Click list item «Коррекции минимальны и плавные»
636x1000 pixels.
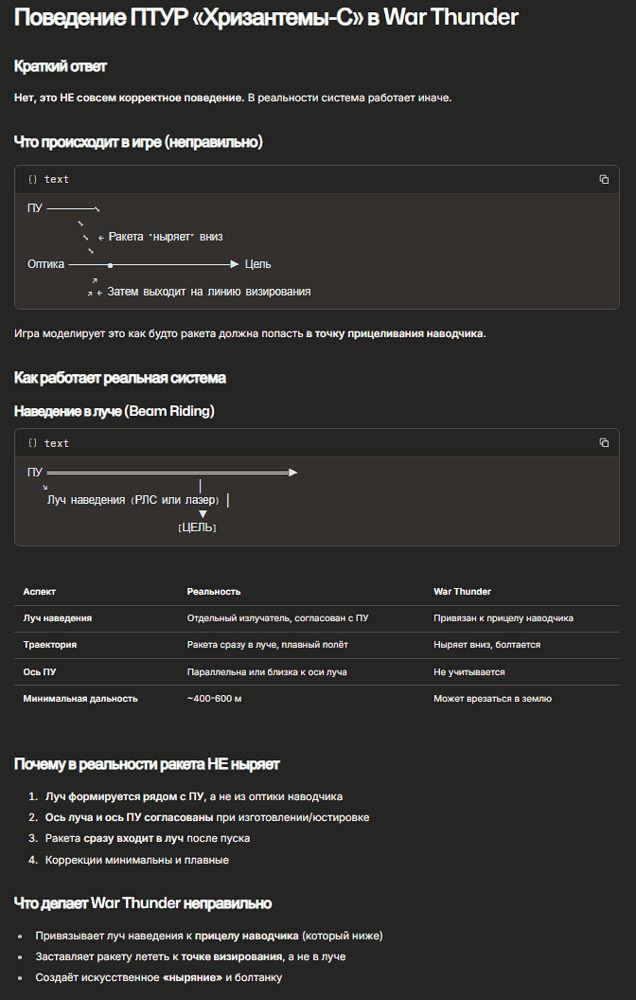[x=137, y=860]
